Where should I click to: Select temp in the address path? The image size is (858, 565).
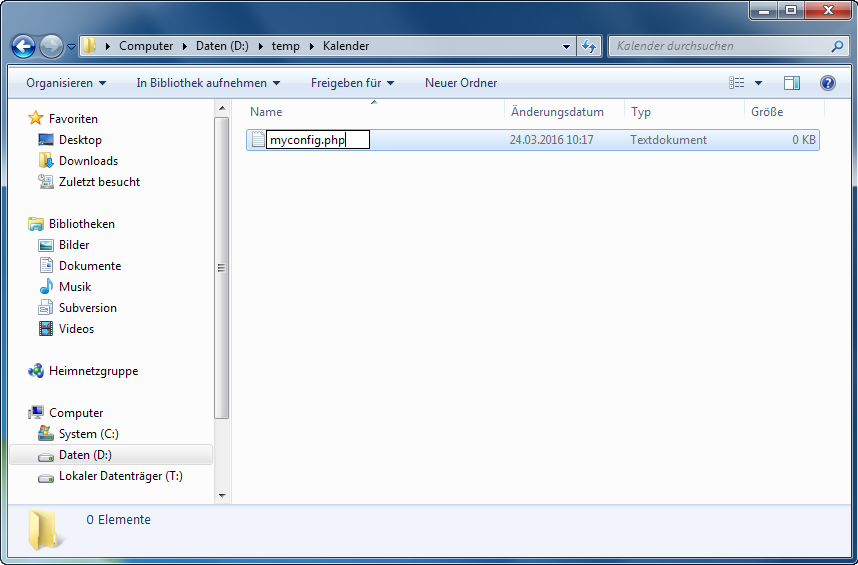[286, 46]
